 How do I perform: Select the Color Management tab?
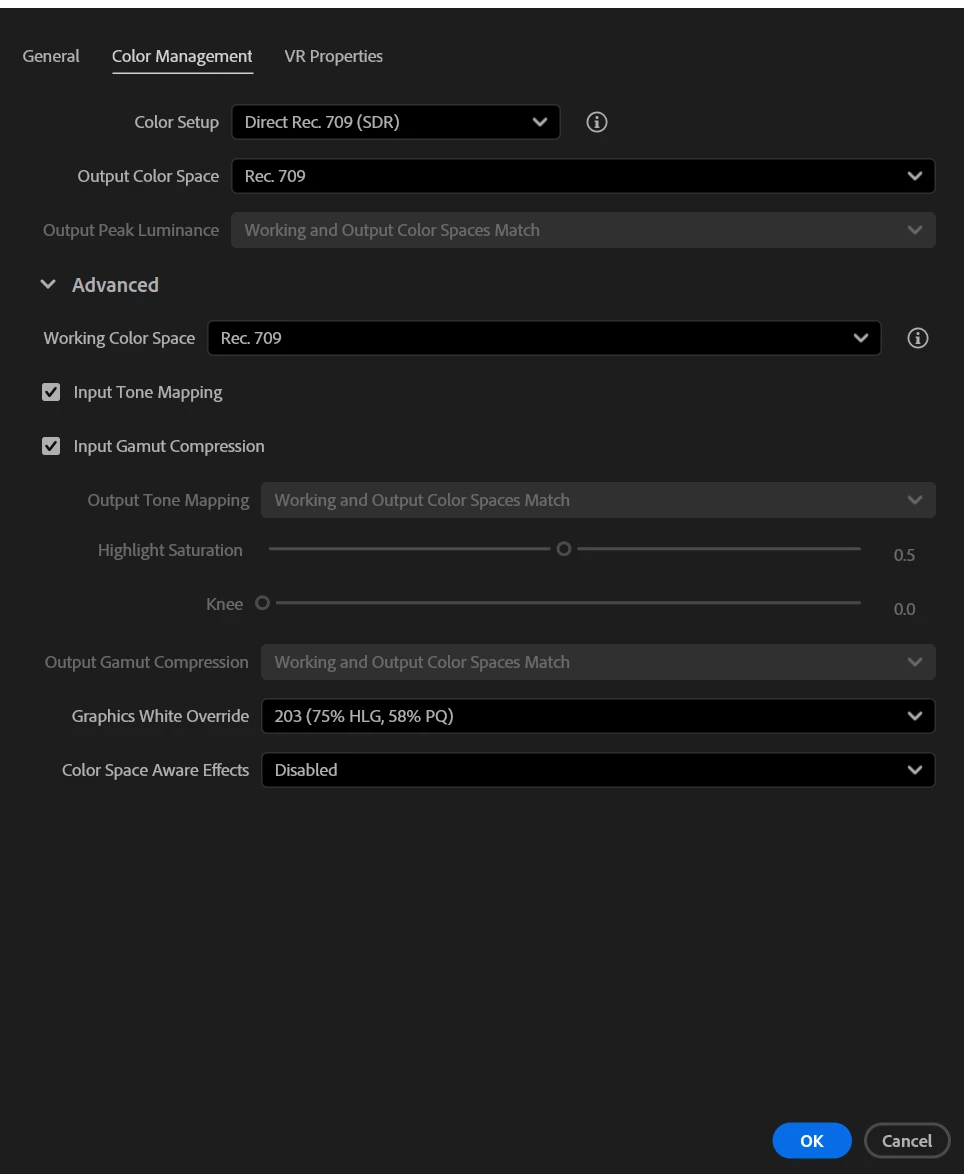coord(182,57)
